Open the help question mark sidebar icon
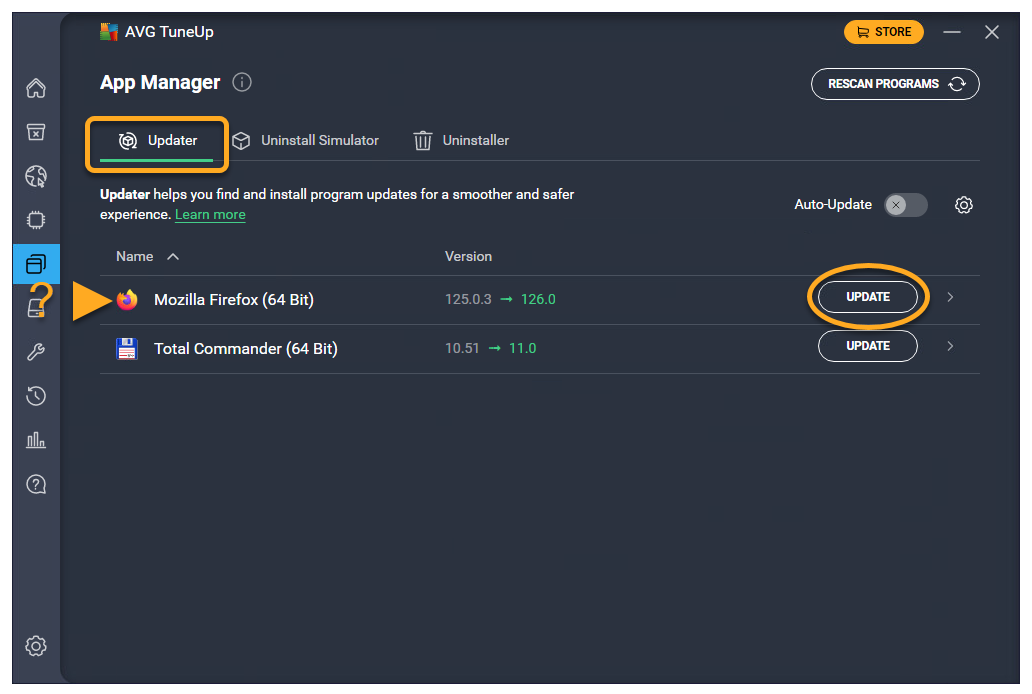Viewport: 1032px width, 694px height. (36, 484)
